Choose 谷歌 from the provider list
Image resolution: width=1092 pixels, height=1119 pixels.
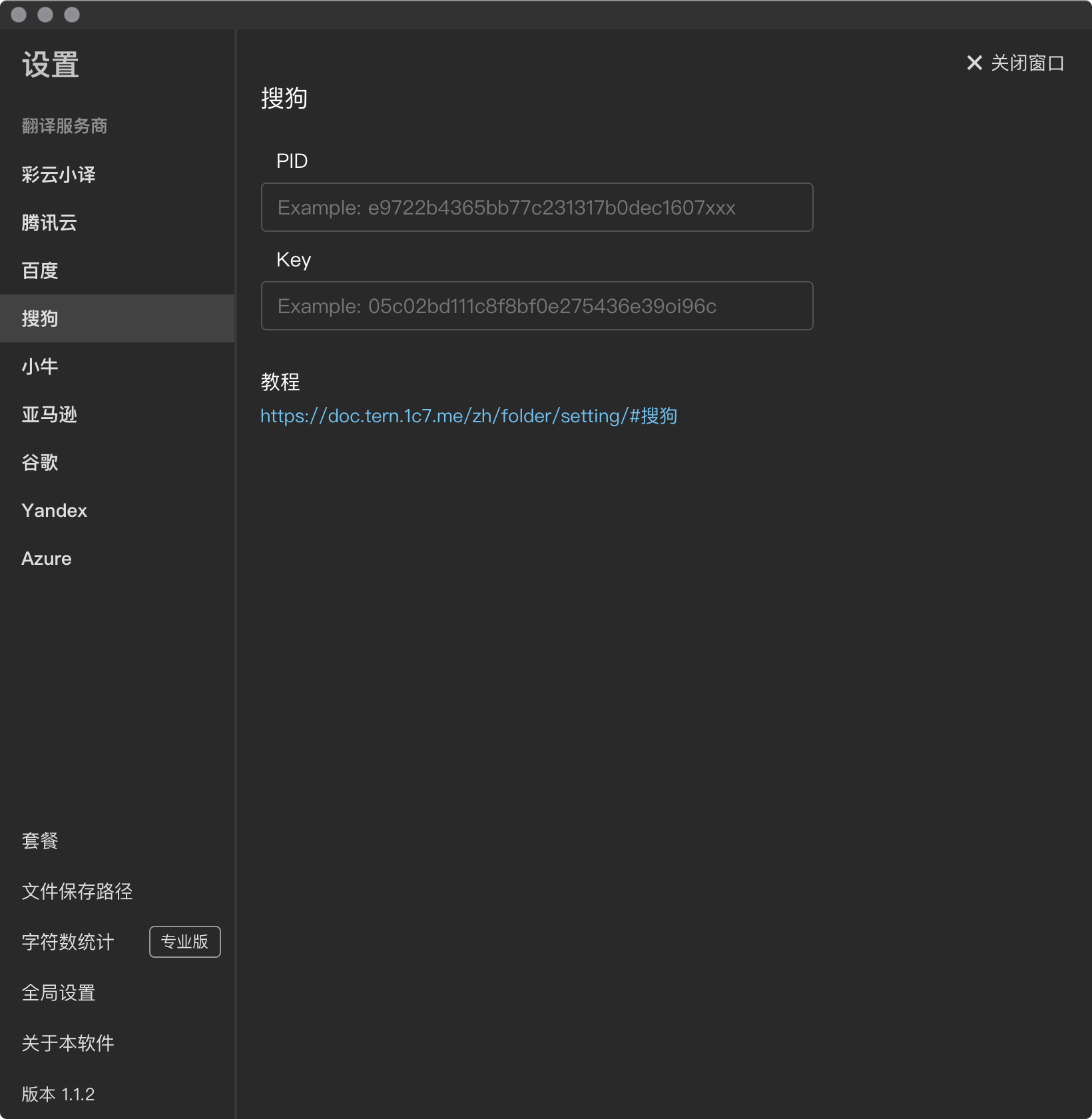[x=40, y=462]
